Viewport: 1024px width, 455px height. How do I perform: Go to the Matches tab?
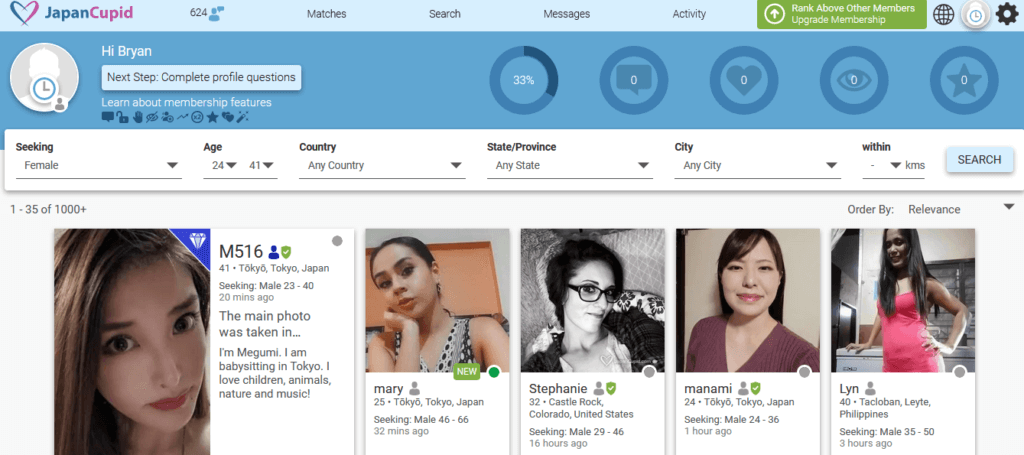coord(327,14)
